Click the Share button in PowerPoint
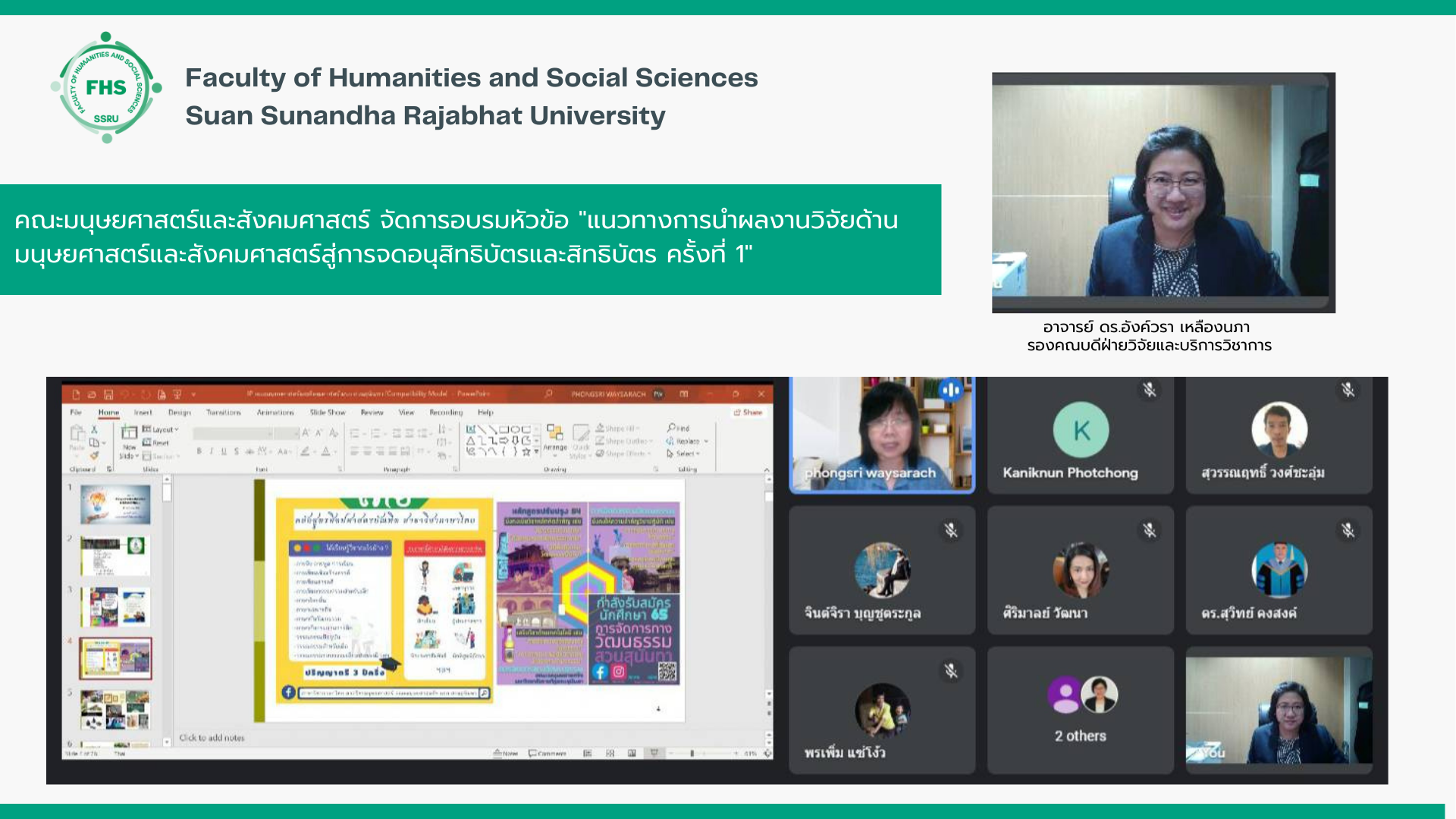1456x819 pixels. [748, 413]
